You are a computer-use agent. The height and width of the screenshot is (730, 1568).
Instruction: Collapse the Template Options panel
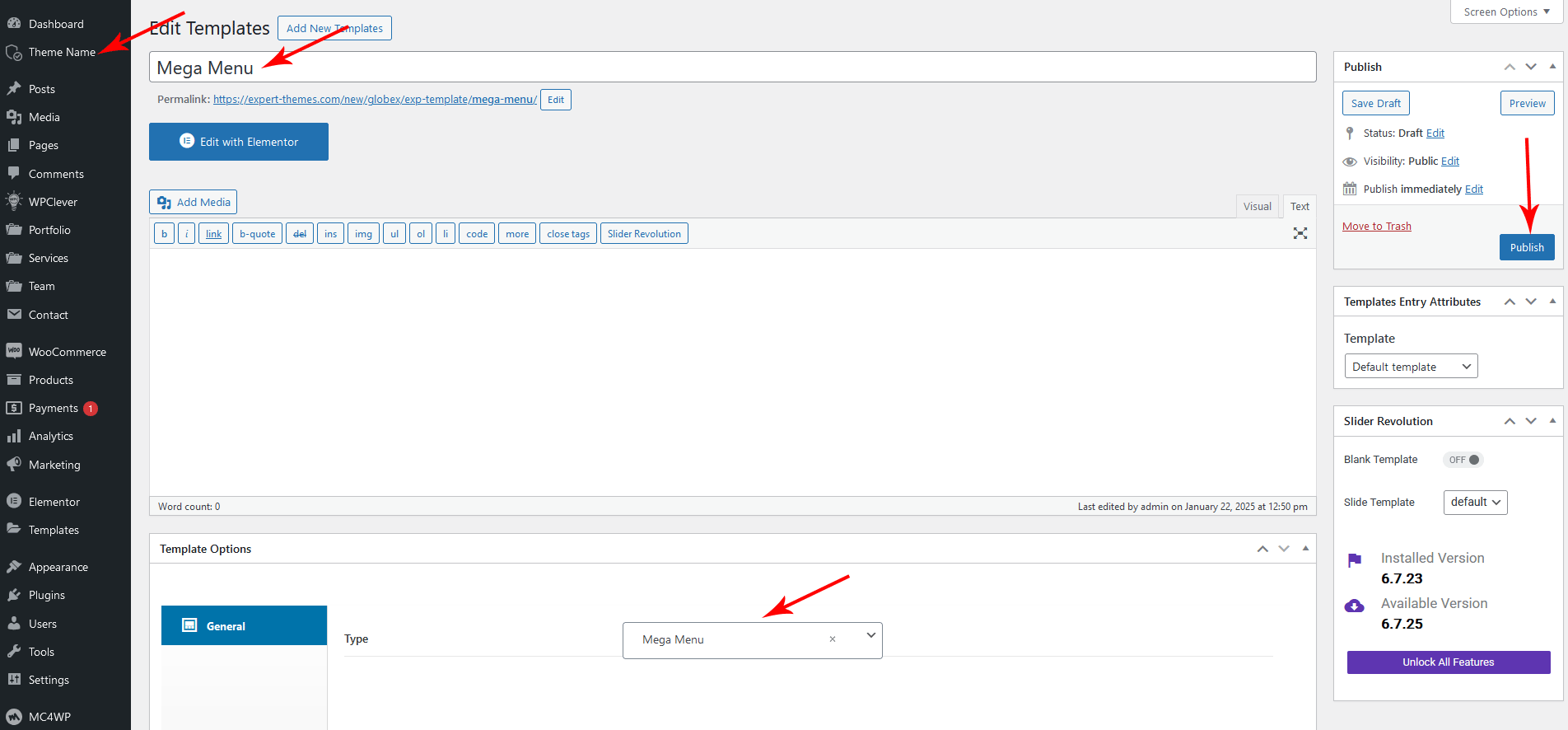tap(1305, 549)
